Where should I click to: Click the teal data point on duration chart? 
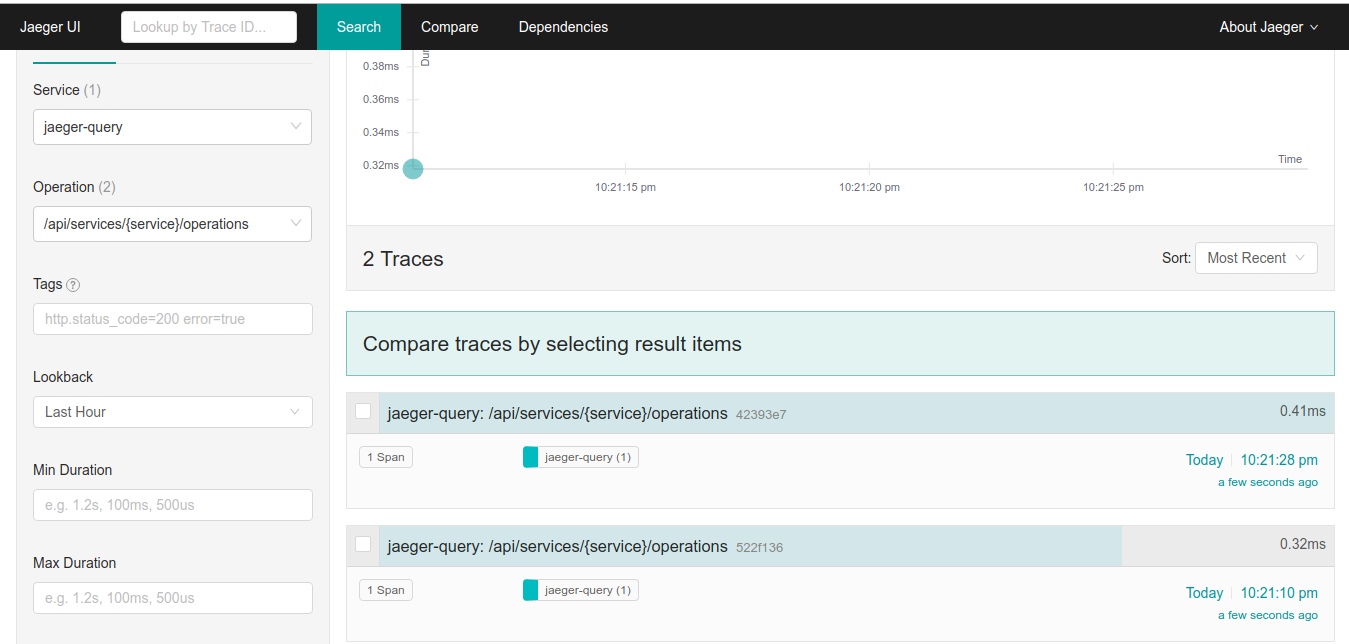[413, 168]
